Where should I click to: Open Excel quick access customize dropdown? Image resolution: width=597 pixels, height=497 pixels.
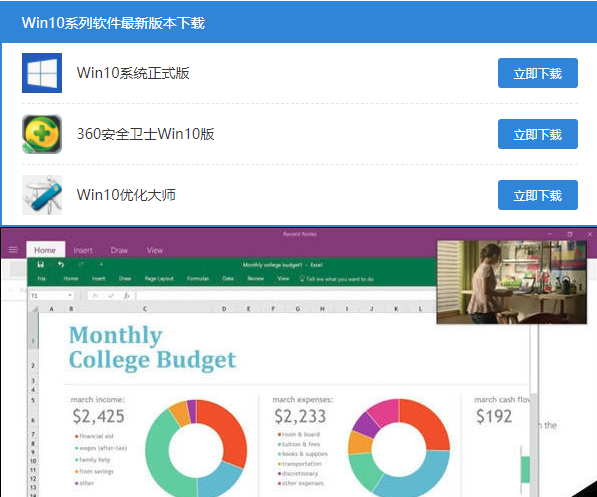(101, 264)
